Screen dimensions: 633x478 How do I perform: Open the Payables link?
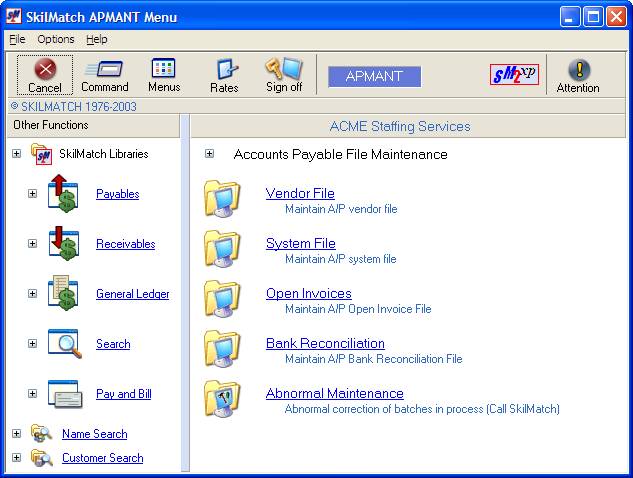coord(117,194)
